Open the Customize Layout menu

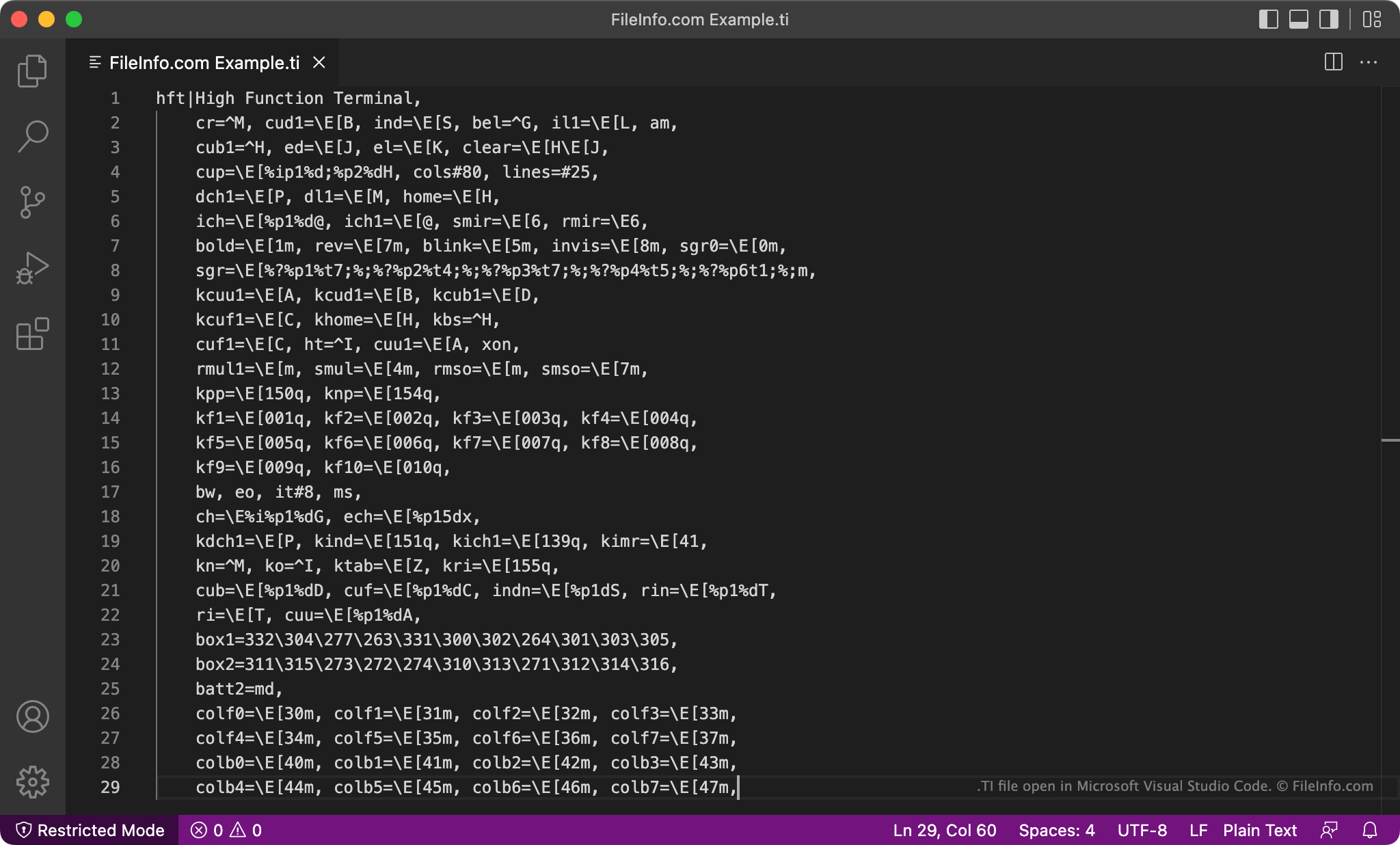[1371, 19]
